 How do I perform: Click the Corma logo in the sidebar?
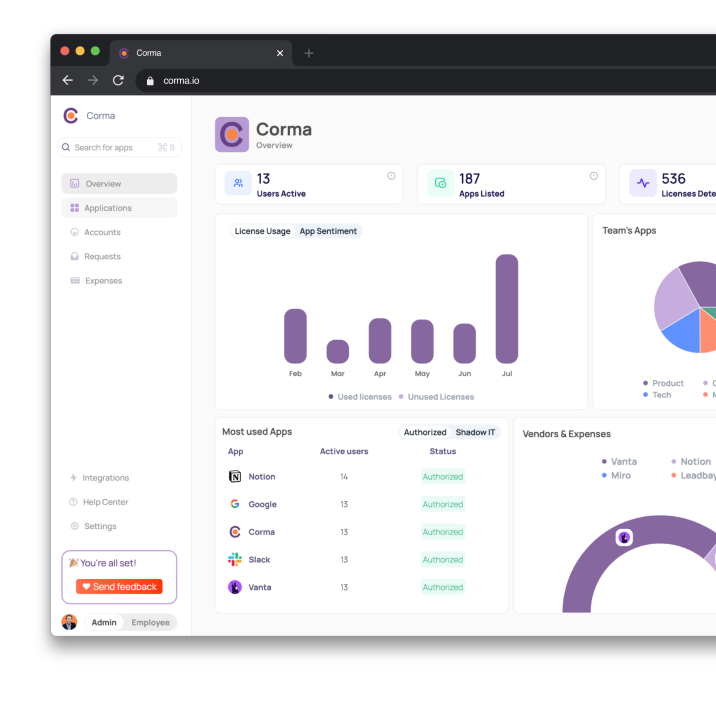click(71, 116)
